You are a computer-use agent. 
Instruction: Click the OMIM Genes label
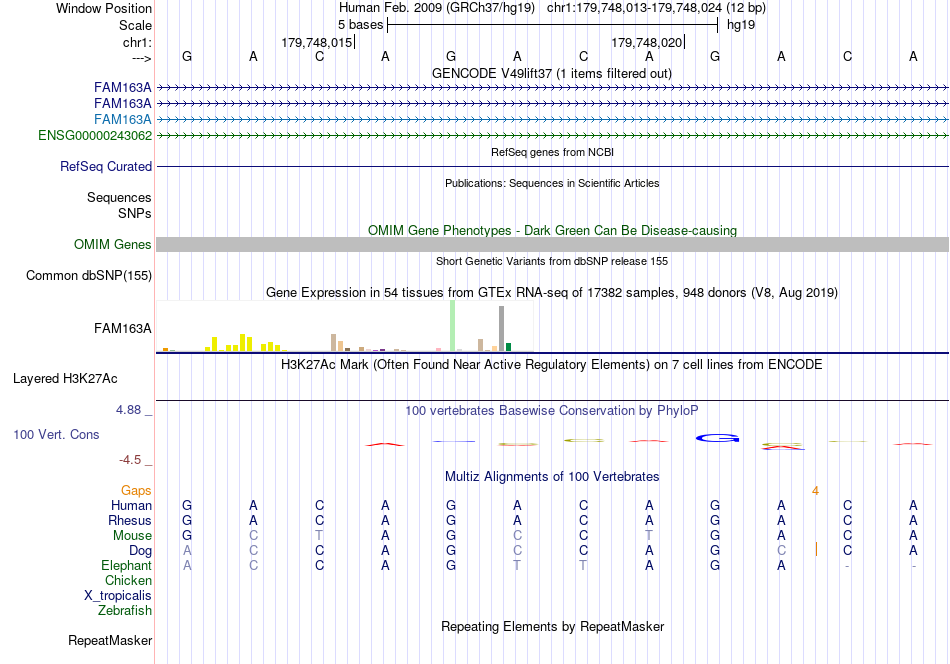coord(113,244)
